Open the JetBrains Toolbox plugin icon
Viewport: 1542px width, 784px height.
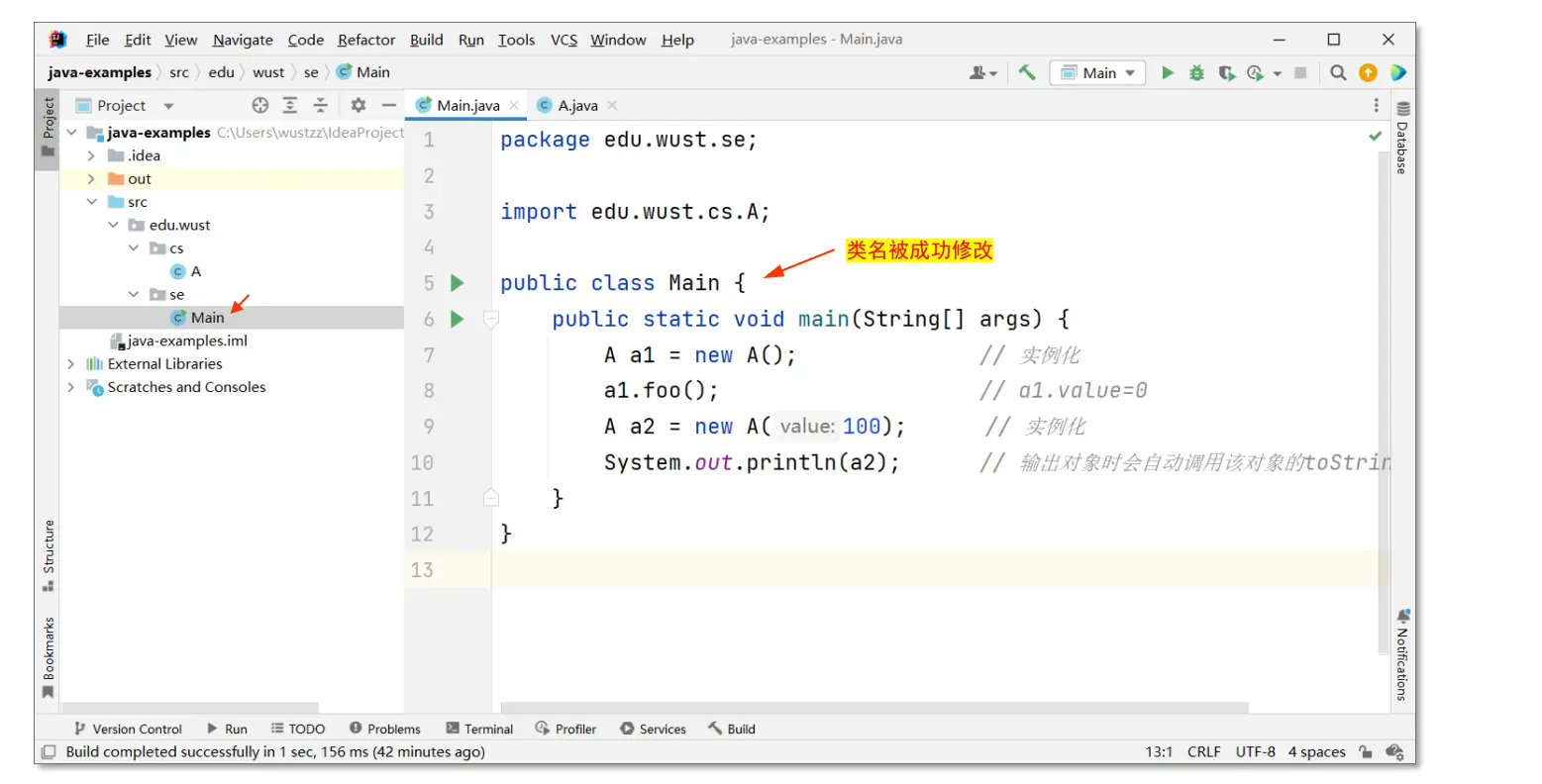(x=1397, y=72)
